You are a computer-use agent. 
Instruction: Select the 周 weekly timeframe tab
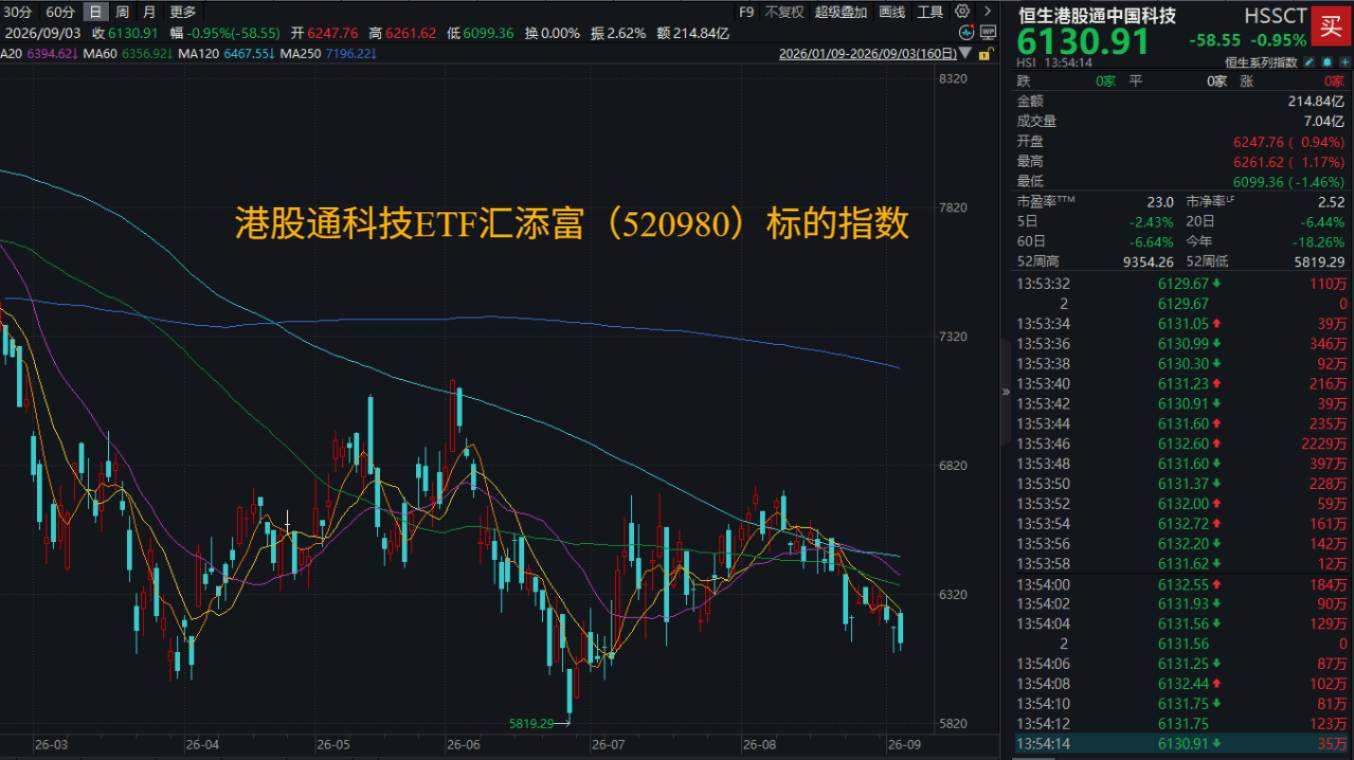(122, 12)
